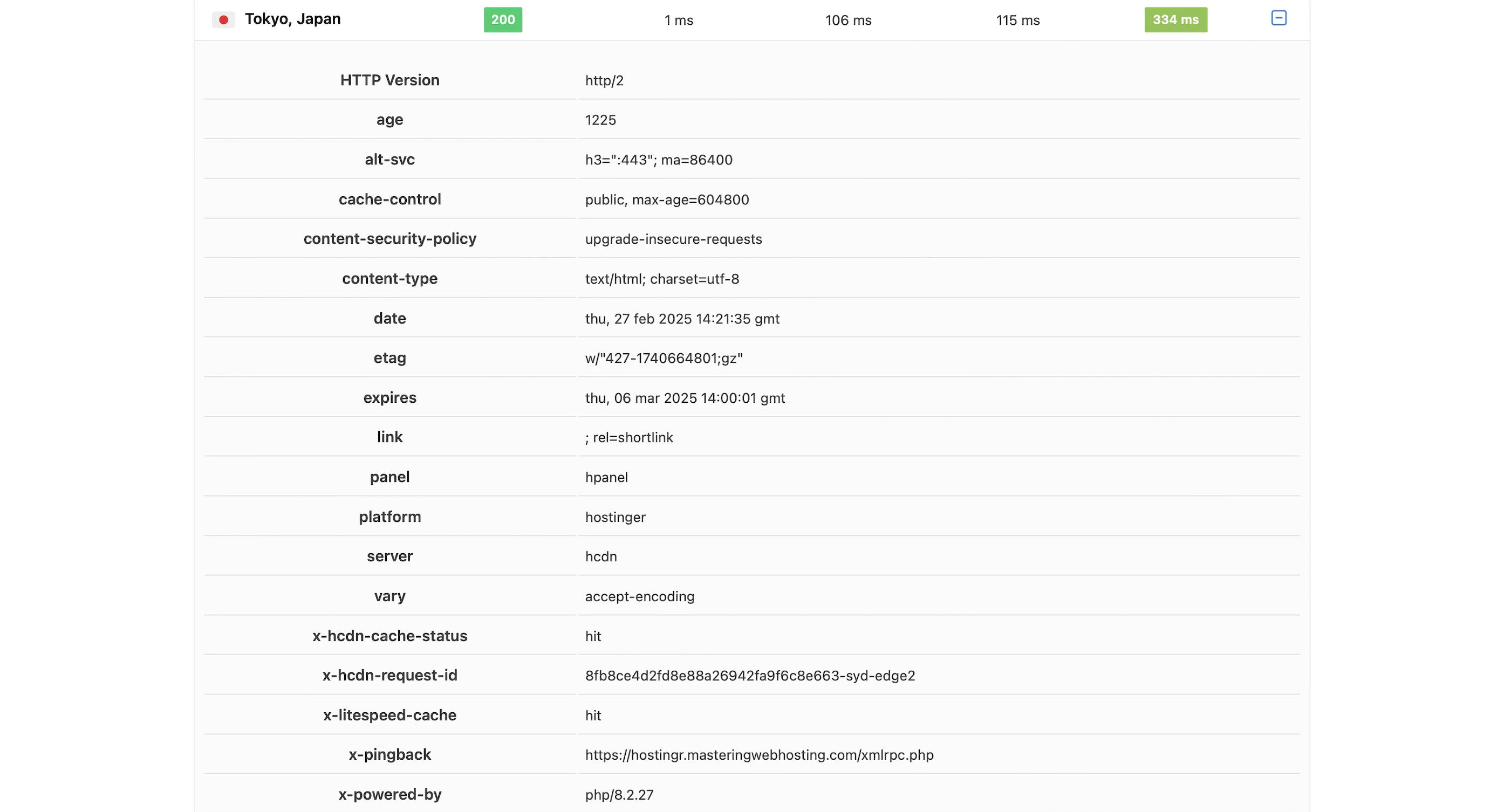Select the Tokyo, Japan location label
Image resolution: width=1504 pixels, height=812 pixels.
click(292, 19)
